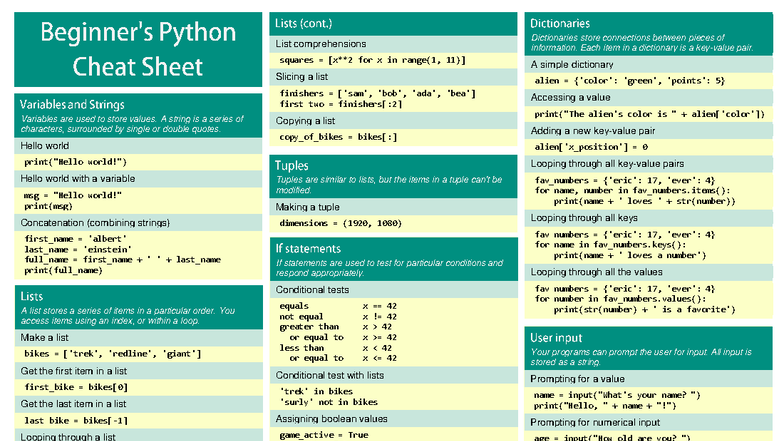Click the "Slicing a list" subheading

pyautogui.click(x=302, y=76)
